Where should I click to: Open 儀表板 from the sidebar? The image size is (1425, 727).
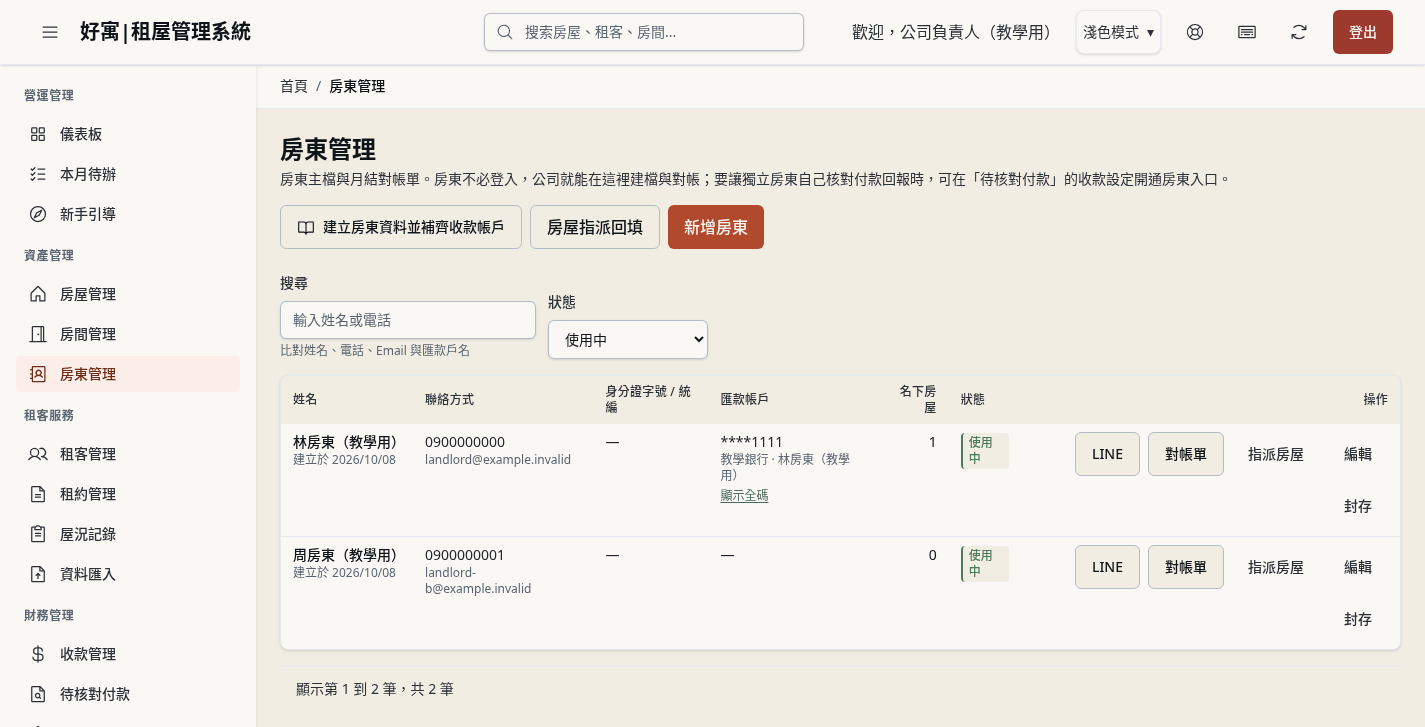(128, 134)
